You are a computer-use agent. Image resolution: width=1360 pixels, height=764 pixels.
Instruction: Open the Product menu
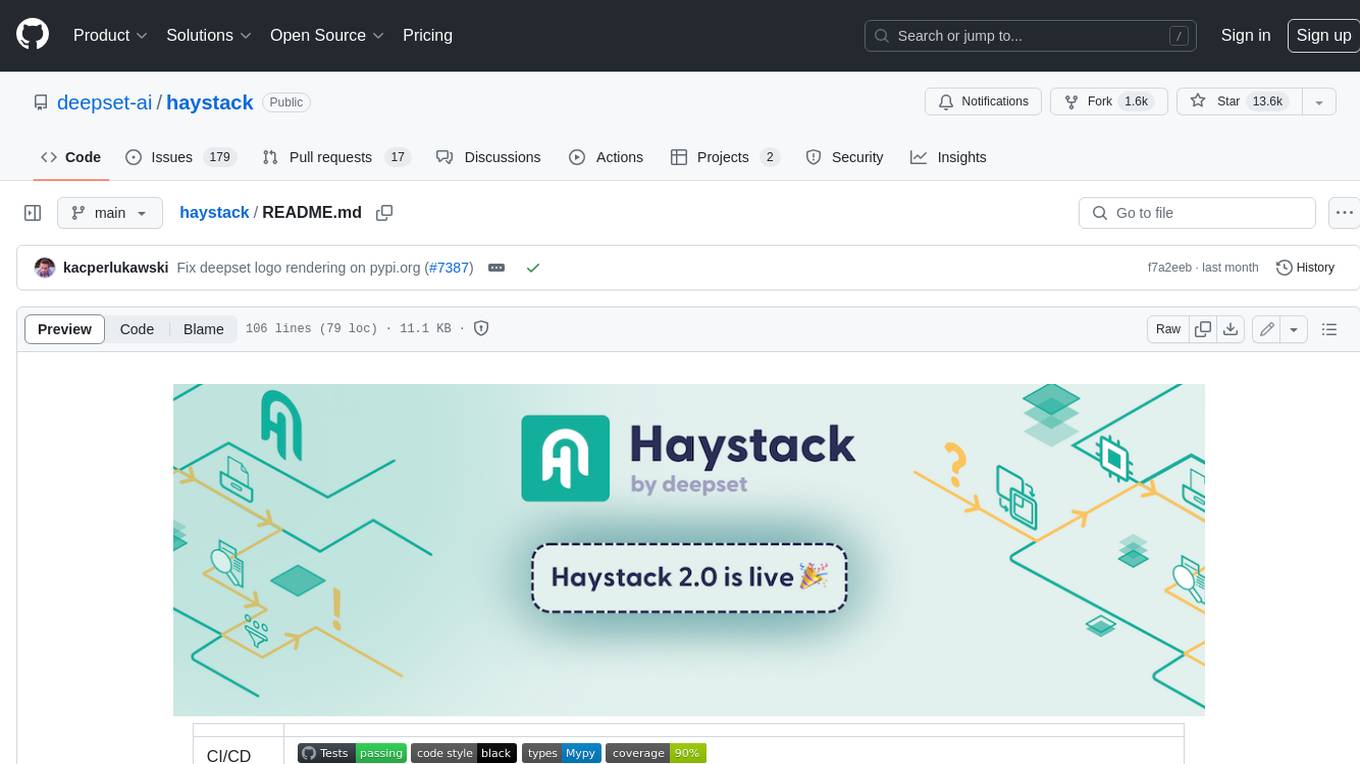(x=110, y=35)
